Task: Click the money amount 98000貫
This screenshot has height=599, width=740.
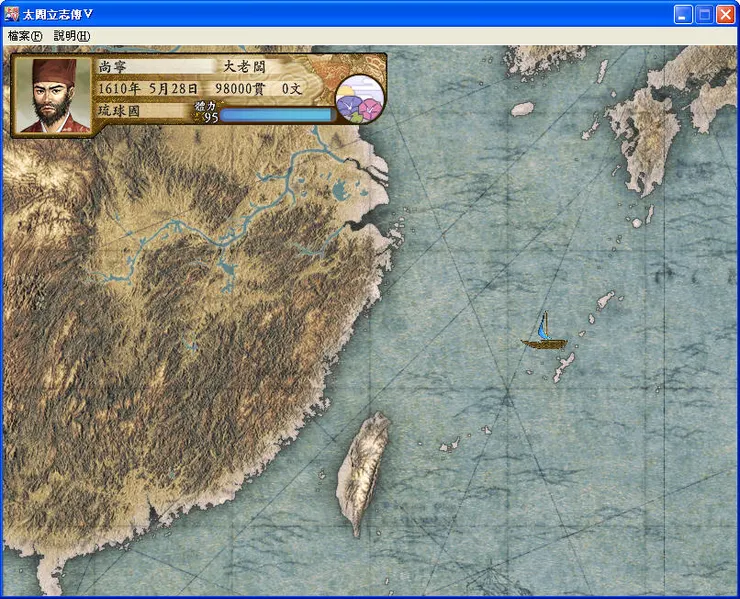Action: tap(240, 88)
